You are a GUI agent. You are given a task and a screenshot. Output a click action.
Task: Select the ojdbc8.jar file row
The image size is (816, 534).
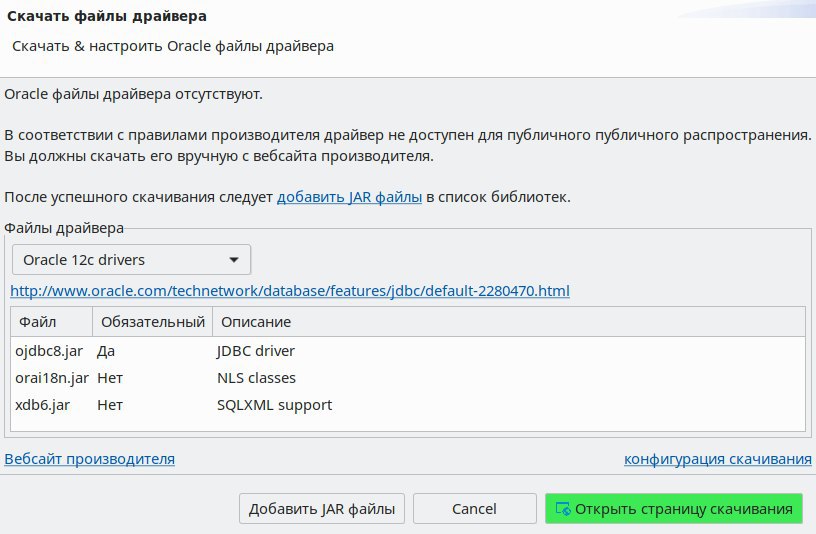pos(408,351)
